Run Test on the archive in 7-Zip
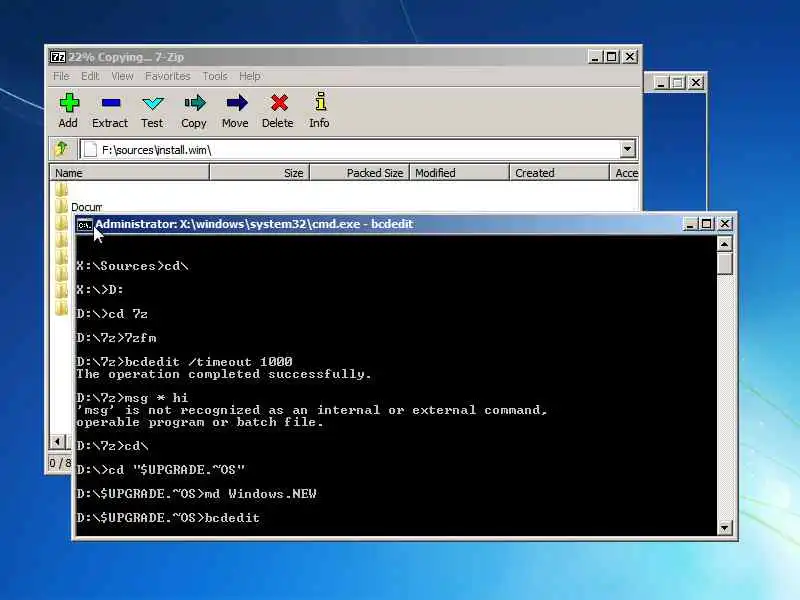This screenshot has height=600, width=800. pos(152,110)
